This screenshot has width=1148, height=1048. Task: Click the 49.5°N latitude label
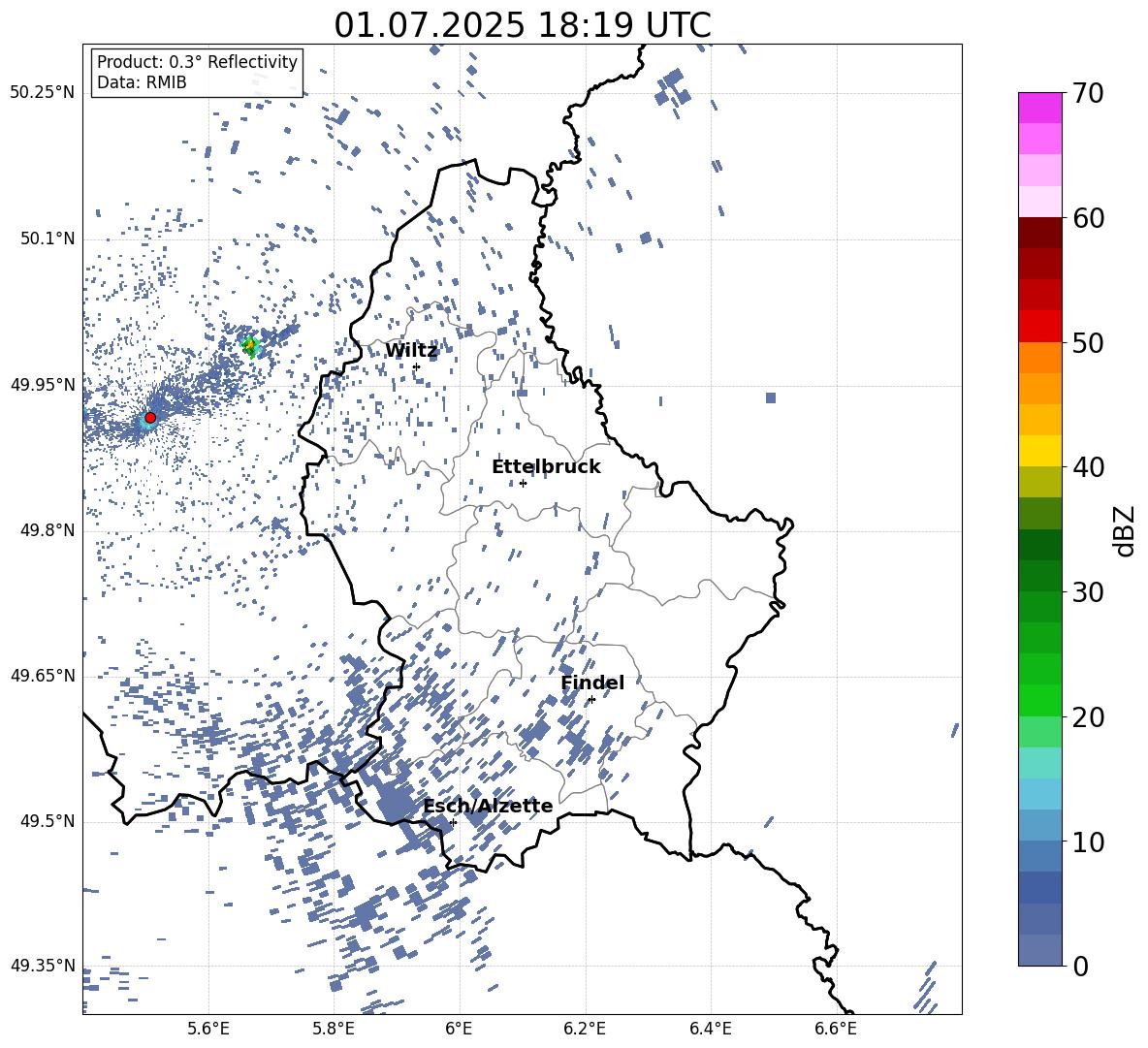pyautogui.click(x=48, y=821)
